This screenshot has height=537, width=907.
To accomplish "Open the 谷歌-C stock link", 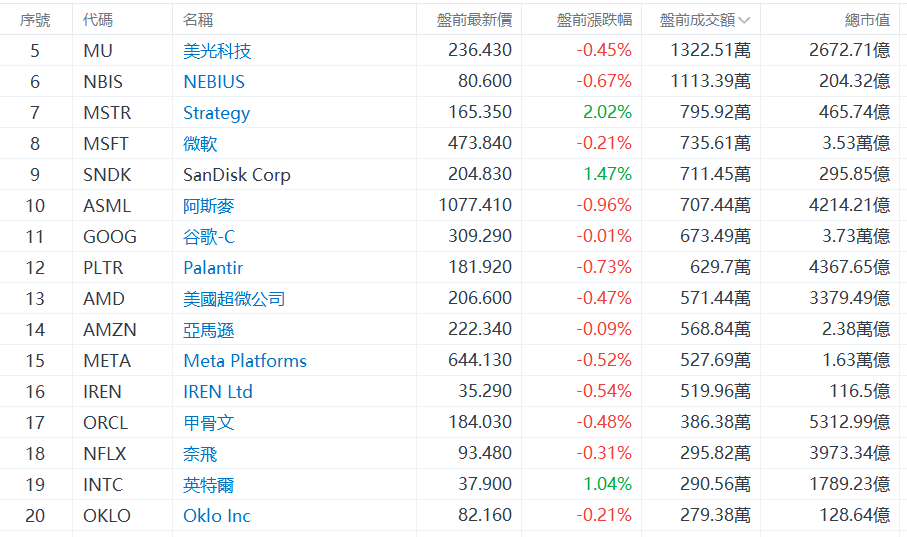I will [x=209, y=237].
